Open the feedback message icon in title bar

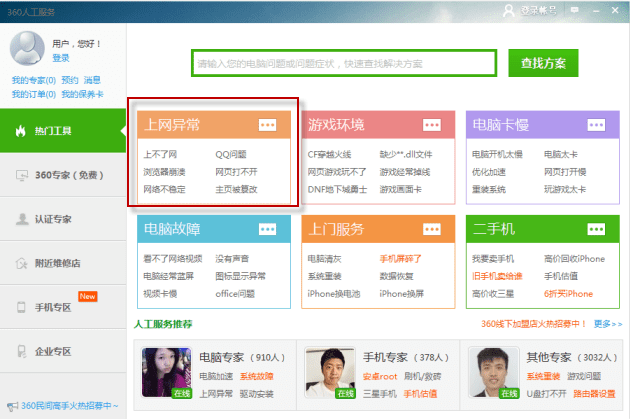(575, 10)
